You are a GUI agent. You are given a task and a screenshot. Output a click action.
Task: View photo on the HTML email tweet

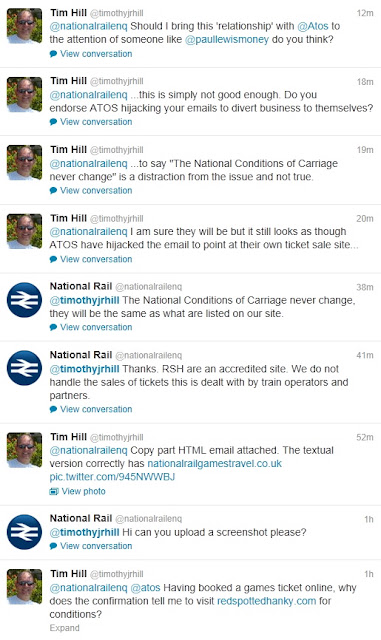(x=83, y=491)
